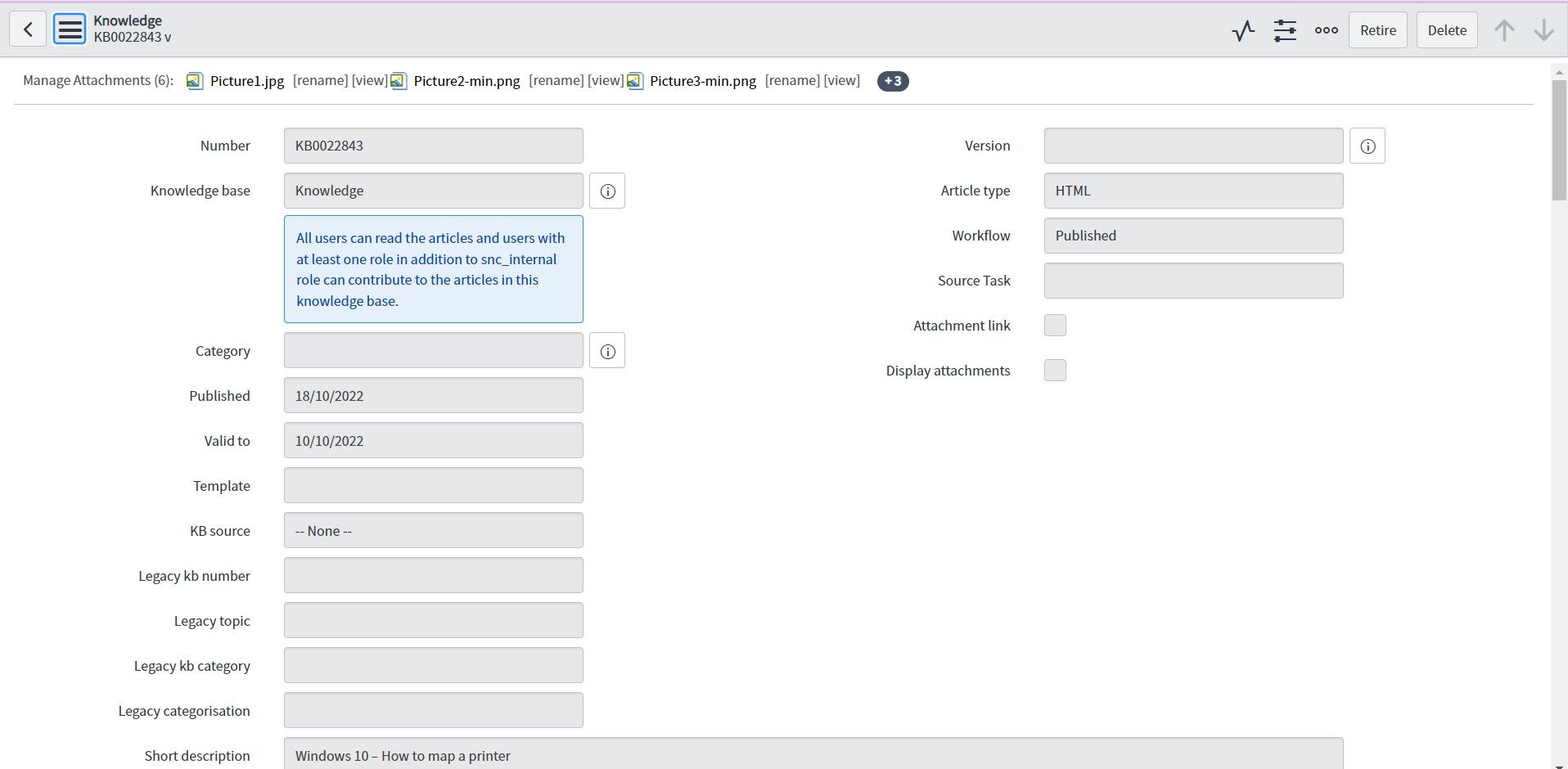Open the form context menu hamburger icon
This screenshot has height=769, width=1568.
tap(70, 30)
